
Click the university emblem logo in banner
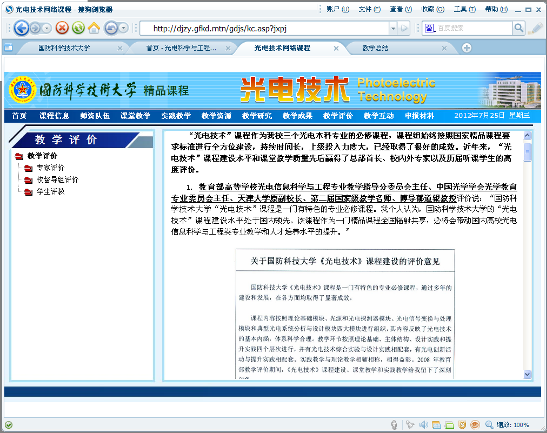point(23,90)
